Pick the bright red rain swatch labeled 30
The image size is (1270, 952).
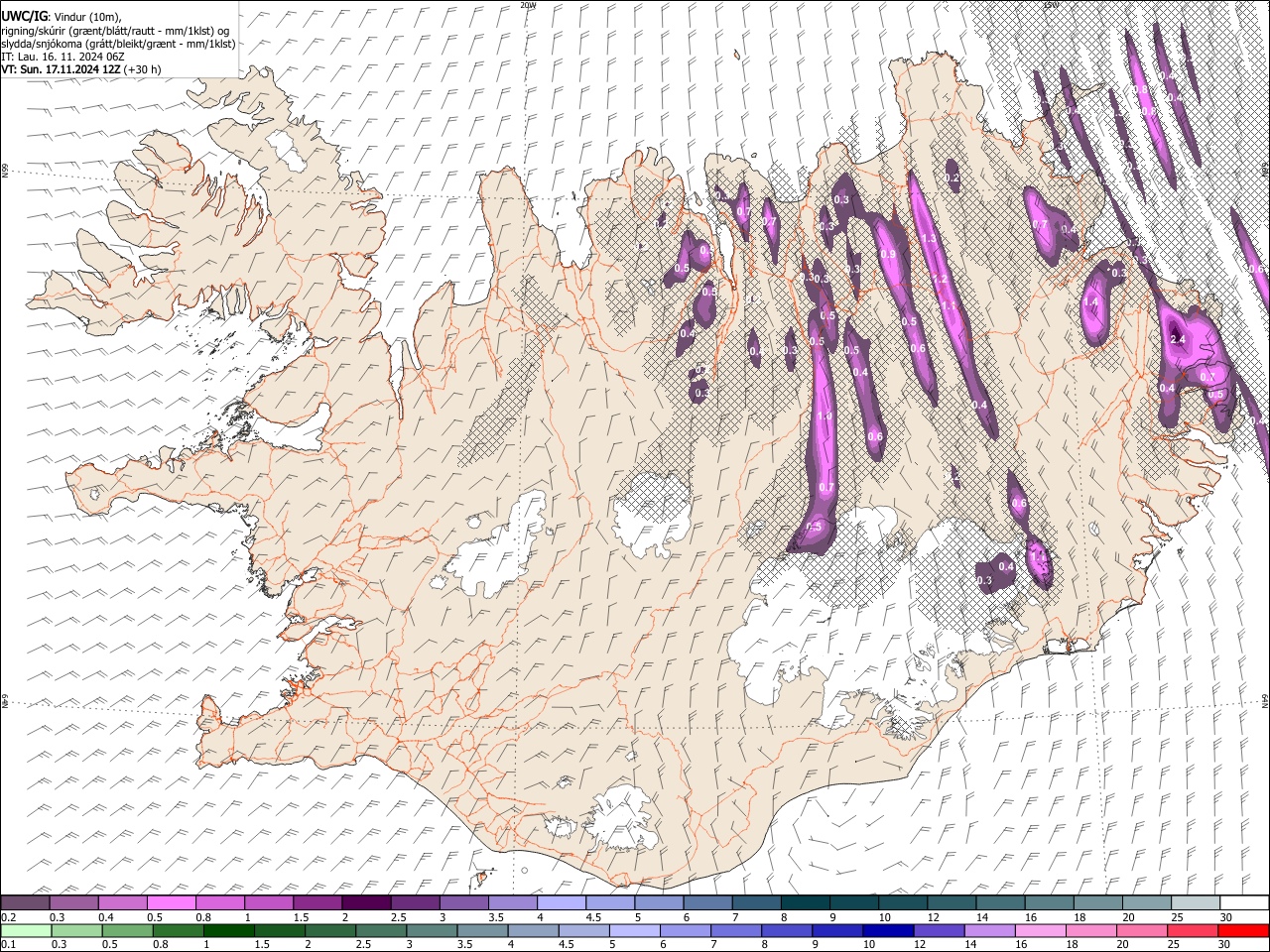click(1243, 930)
